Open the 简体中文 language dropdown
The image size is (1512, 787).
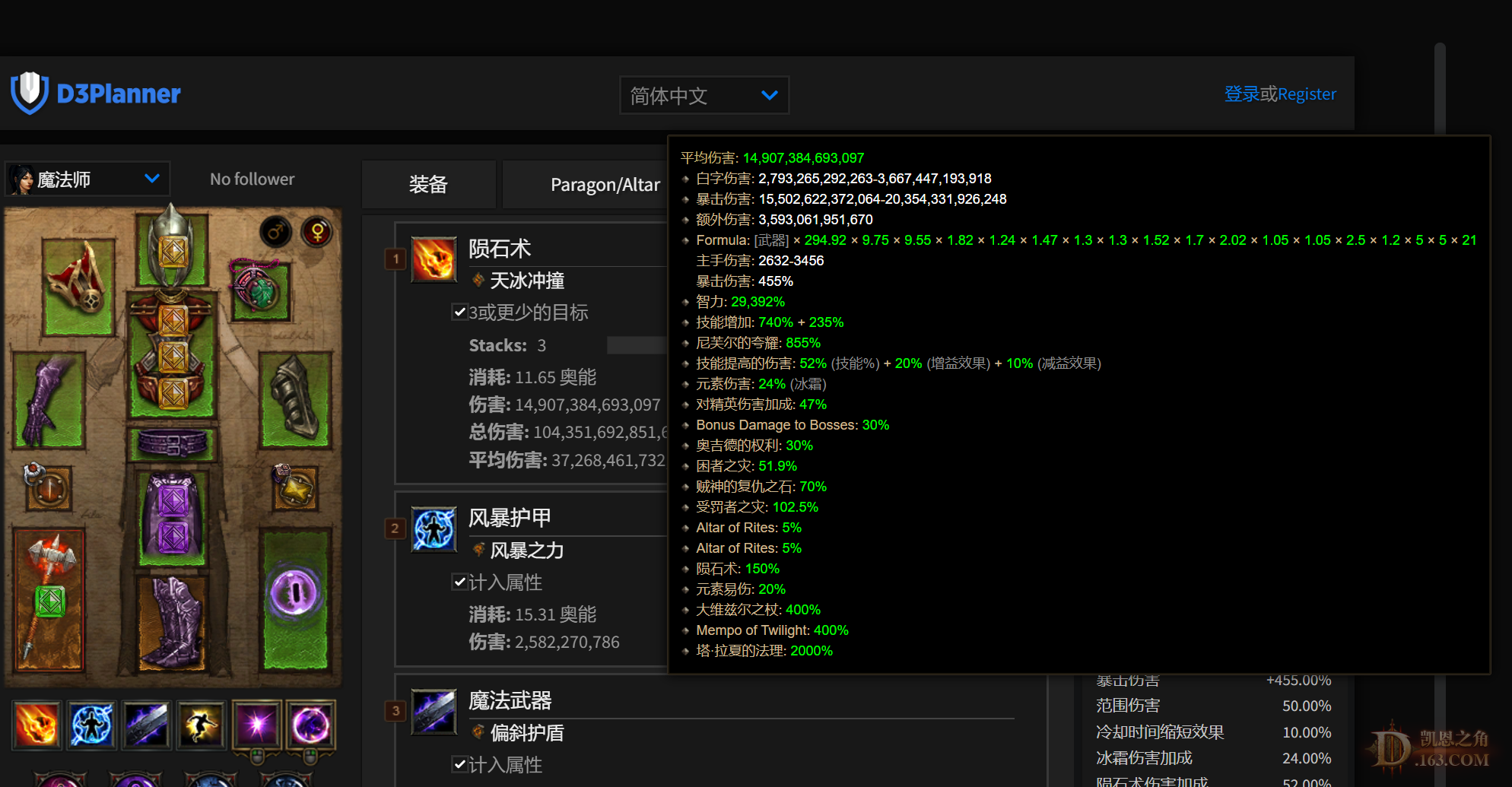(x=704, y=95)
